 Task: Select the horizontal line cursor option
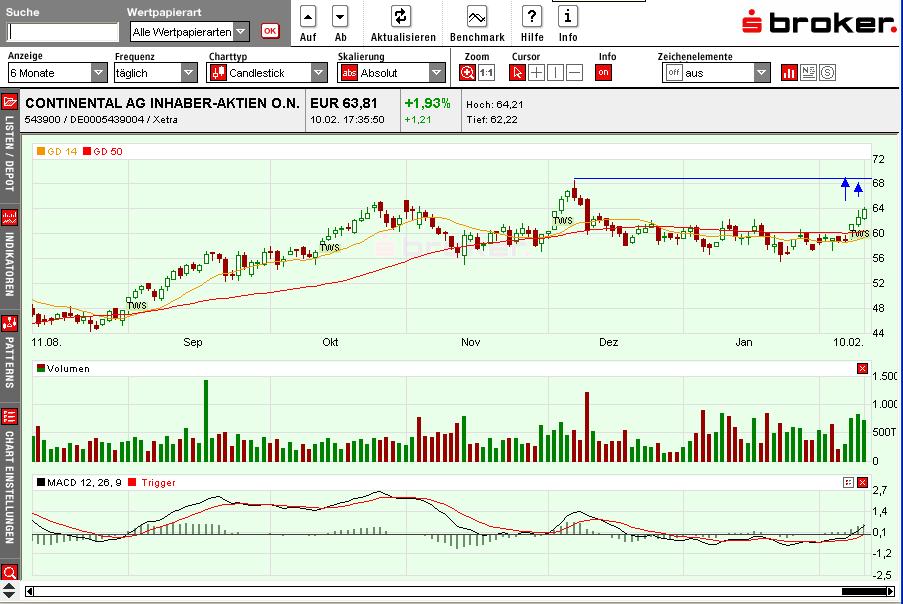point(574,72)
